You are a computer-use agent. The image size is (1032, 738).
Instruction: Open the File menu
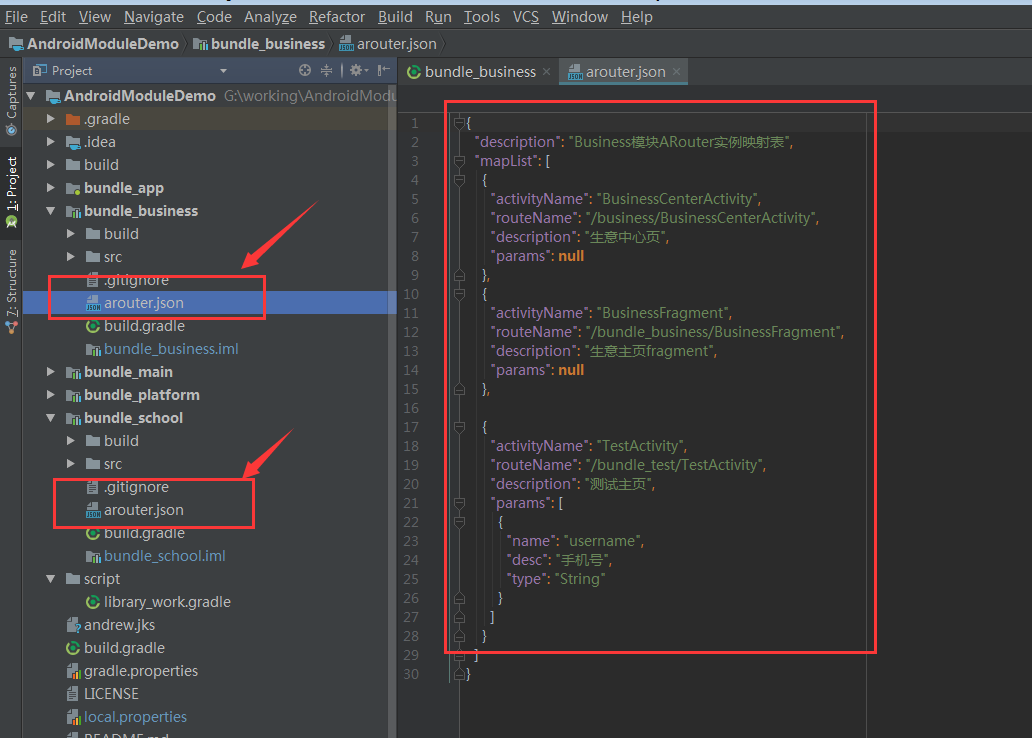(x=16, y=16)
